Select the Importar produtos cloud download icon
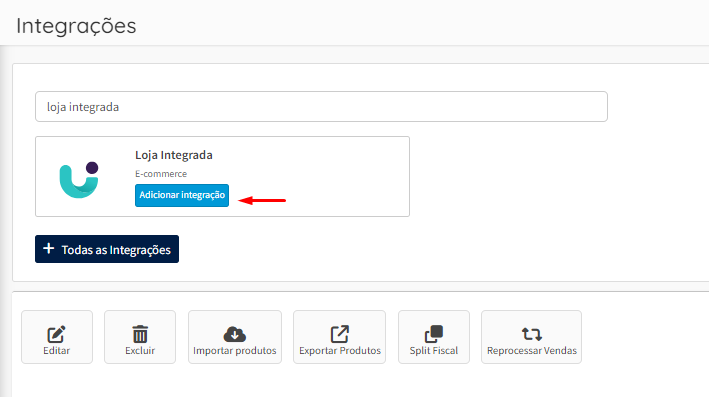 [235, 334]
